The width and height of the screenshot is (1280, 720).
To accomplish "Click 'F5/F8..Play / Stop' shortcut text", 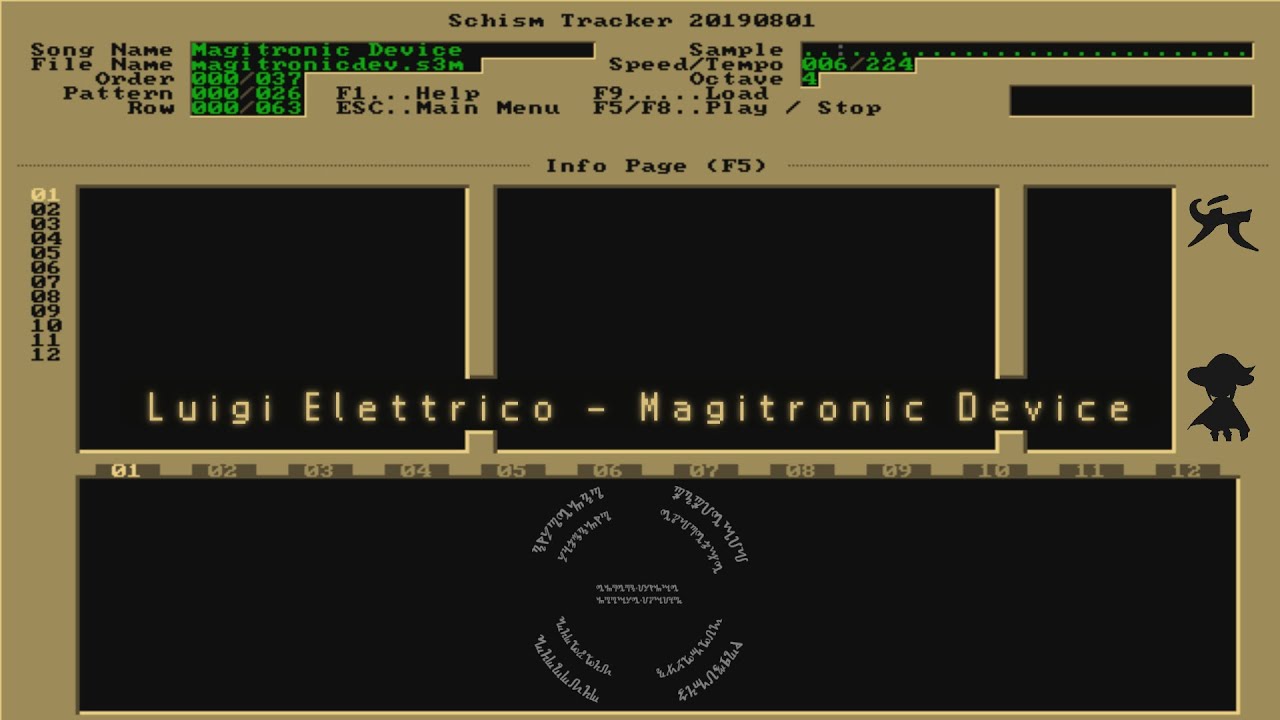I will (x=737, y=108).
